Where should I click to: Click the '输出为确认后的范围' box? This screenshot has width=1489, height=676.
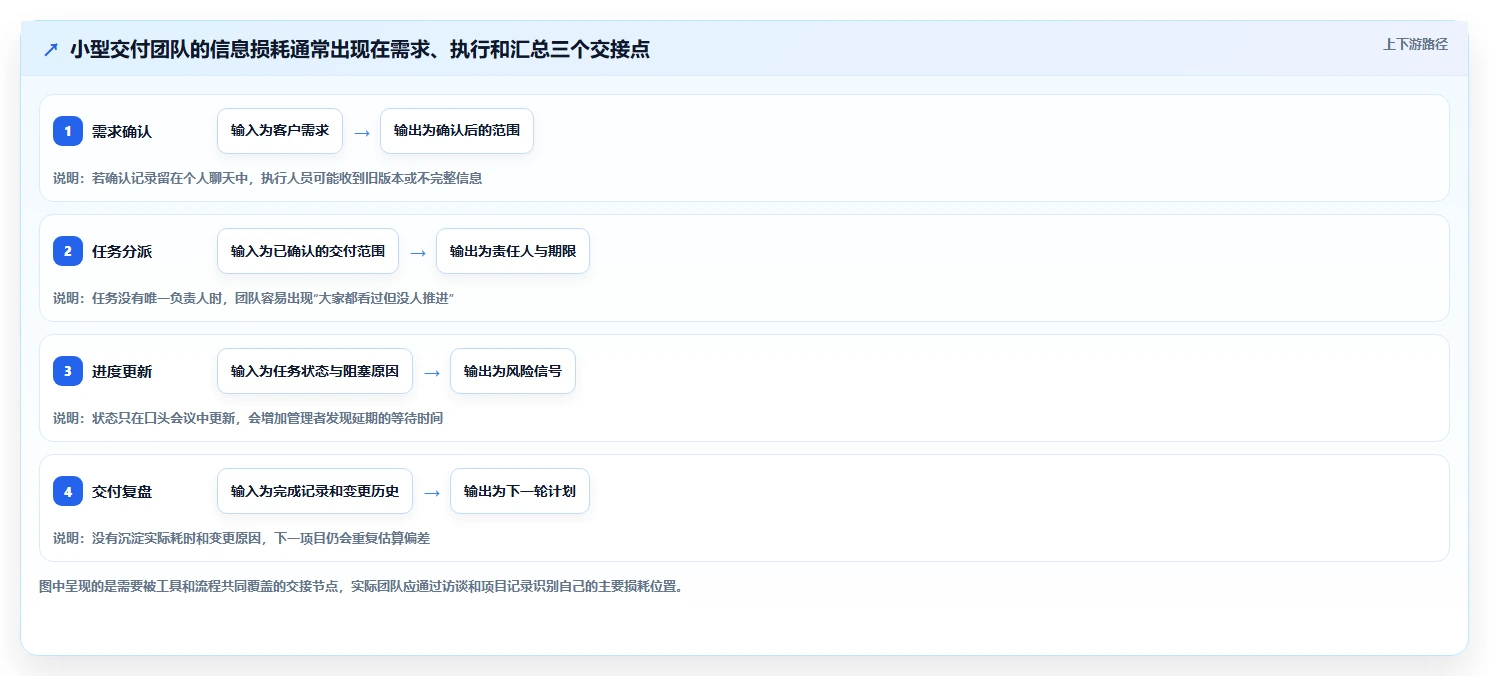coord(457,131)
